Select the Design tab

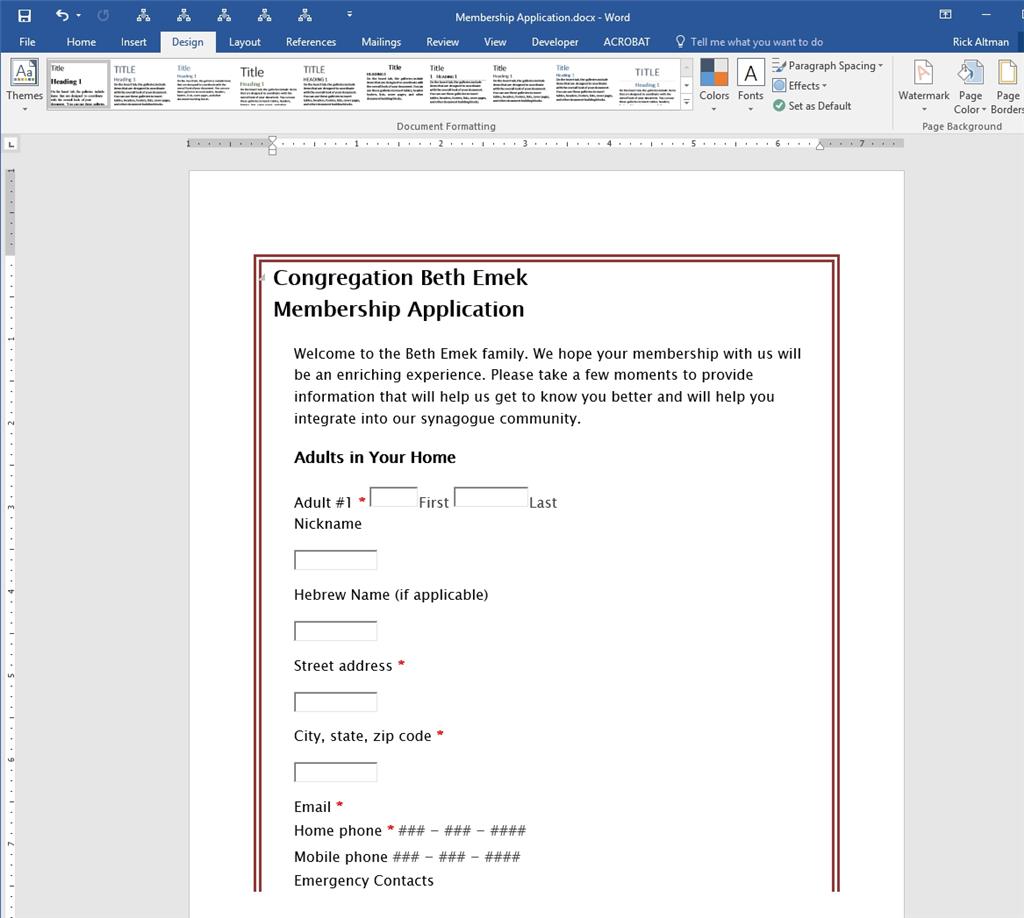[x=187, y=42]
